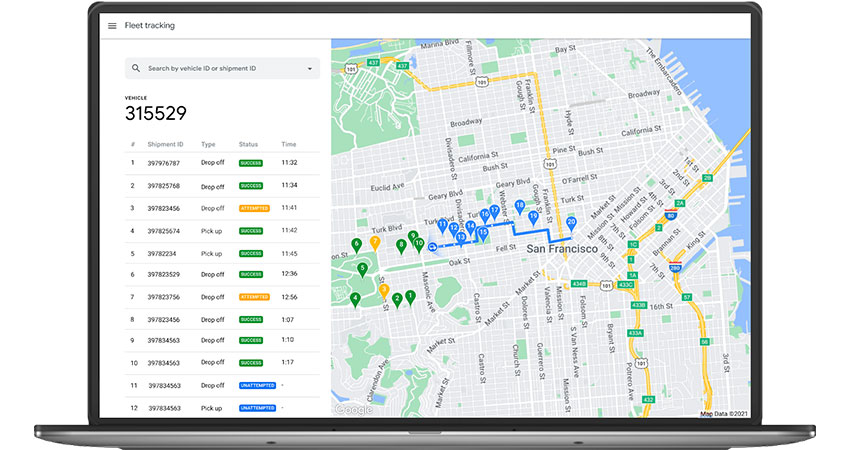Select green map pin 5
850x450 pixels.
coord(363,269)
